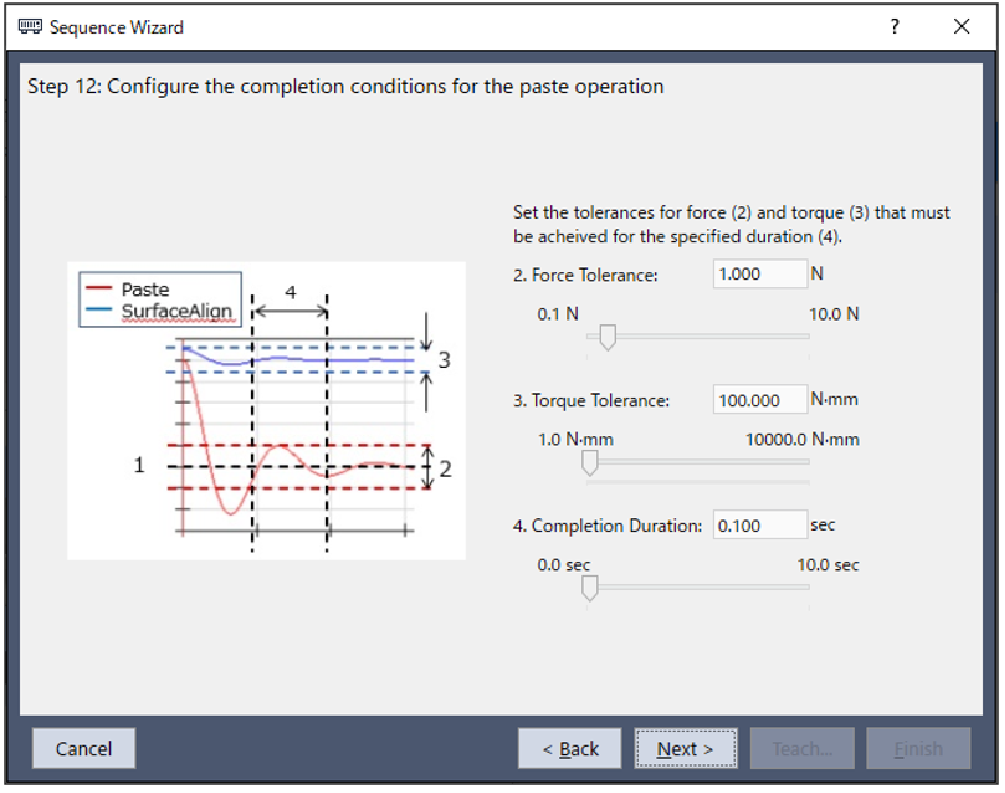Image resolution: width=1005 pixels, height=793 pixels.
Task: Click the question mark help button
Action: [x=895, y=28]
